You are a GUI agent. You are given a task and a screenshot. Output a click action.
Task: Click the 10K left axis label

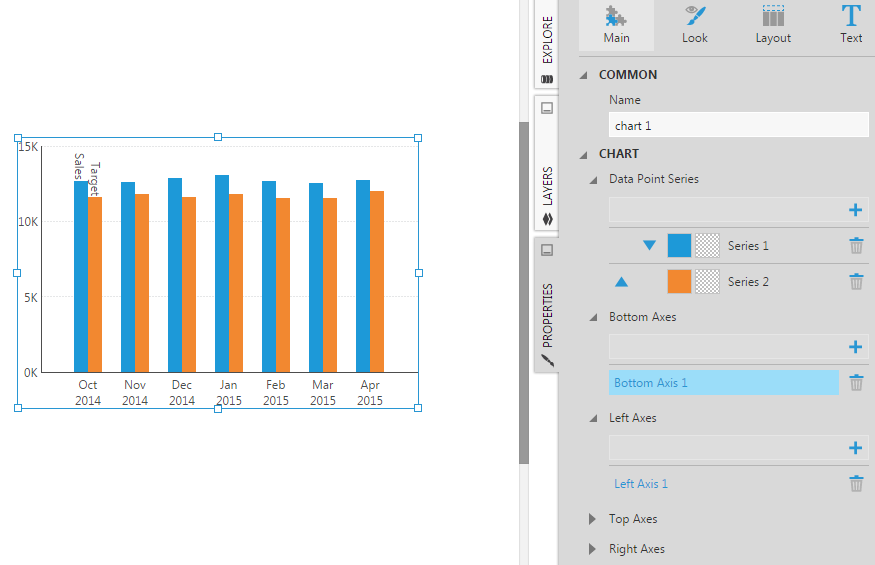[x=28, y=222]
